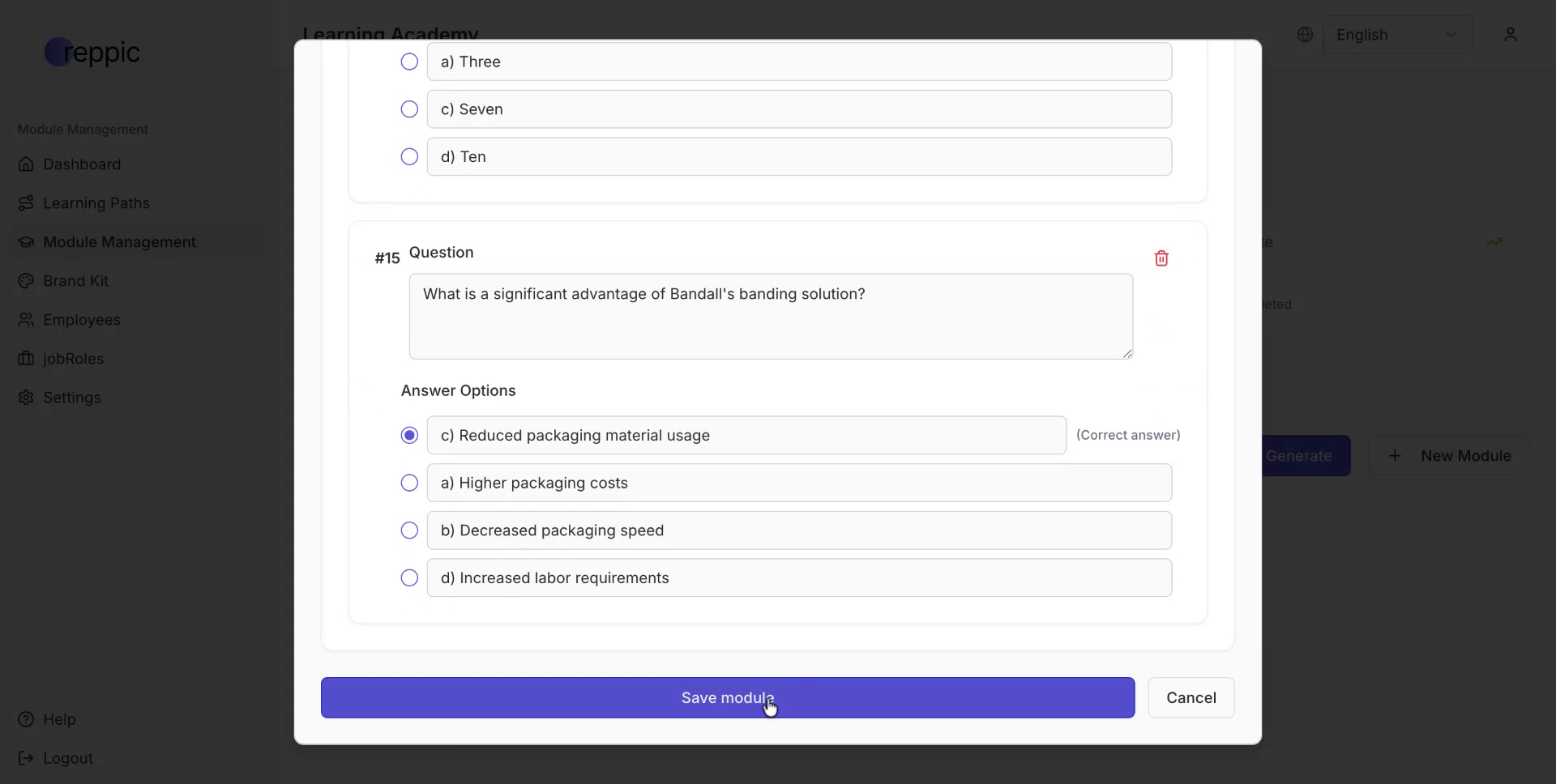Click the Help icon at bottom left
1556x784 pixels.
[x=27, y=719]
